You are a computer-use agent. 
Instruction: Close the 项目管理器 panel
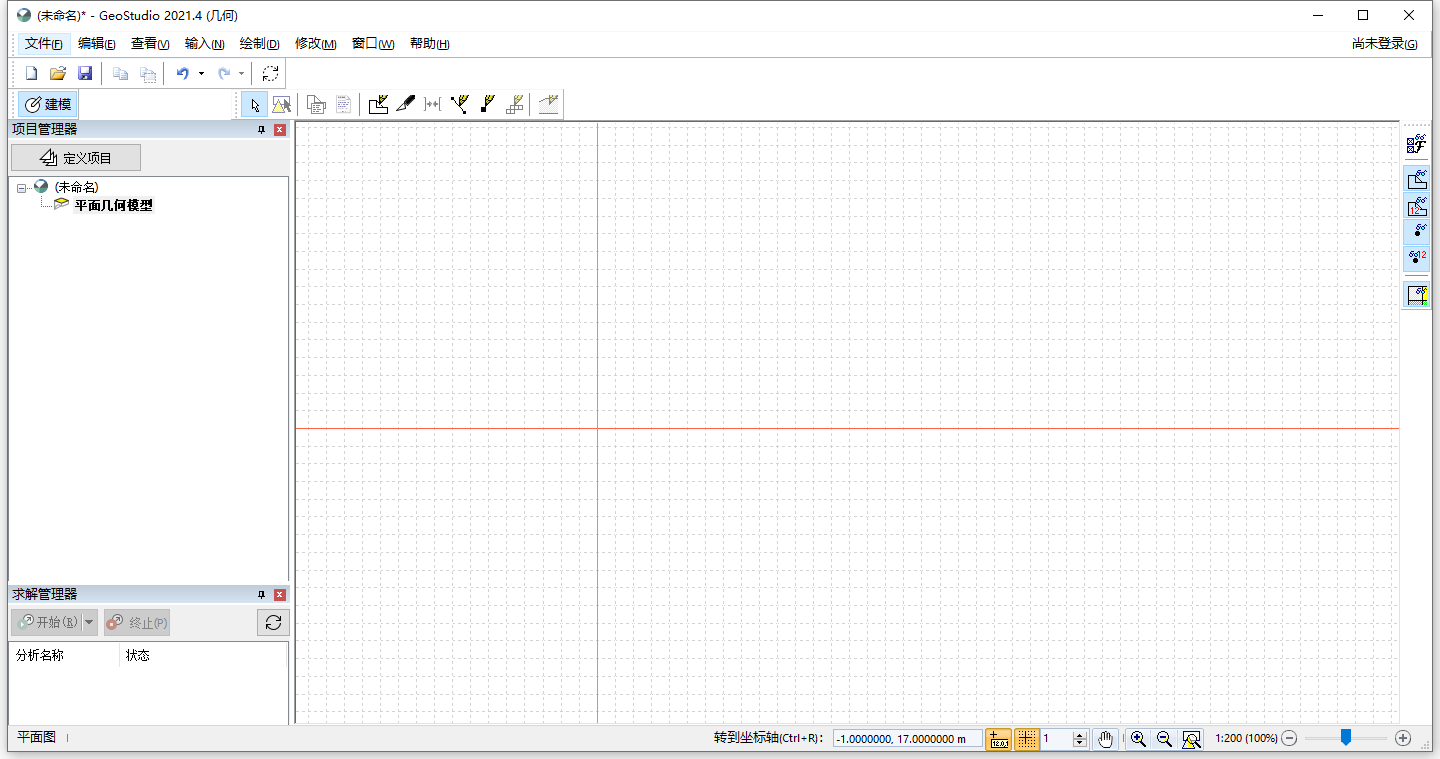[x=280, y=130]
